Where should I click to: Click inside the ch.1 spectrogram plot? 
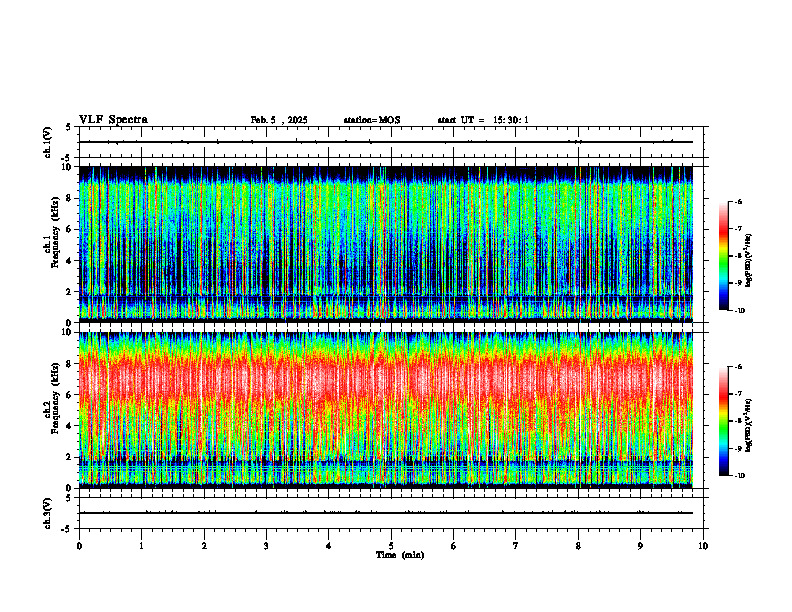point(386,244)
